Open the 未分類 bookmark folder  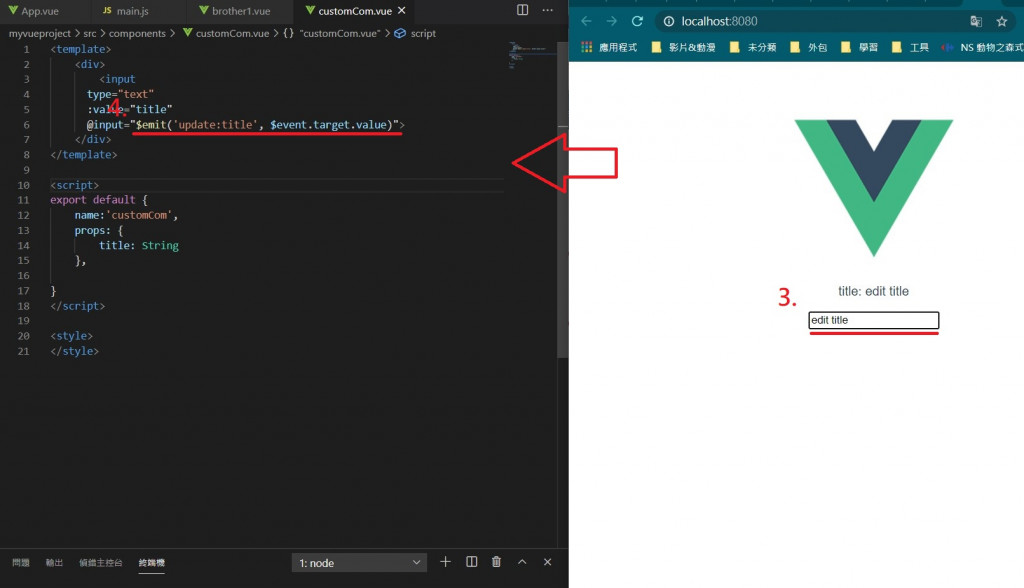(x=753, y=47)
